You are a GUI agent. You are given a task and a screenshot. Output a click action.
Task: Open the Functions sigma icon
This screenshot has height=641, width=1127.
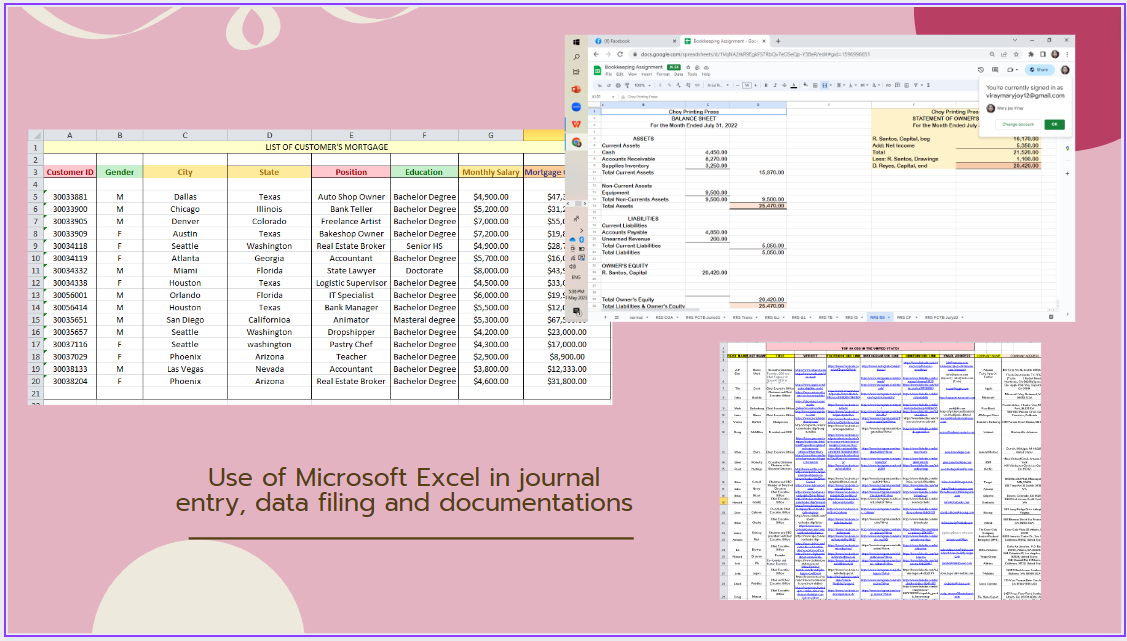[x=928, y=85]
